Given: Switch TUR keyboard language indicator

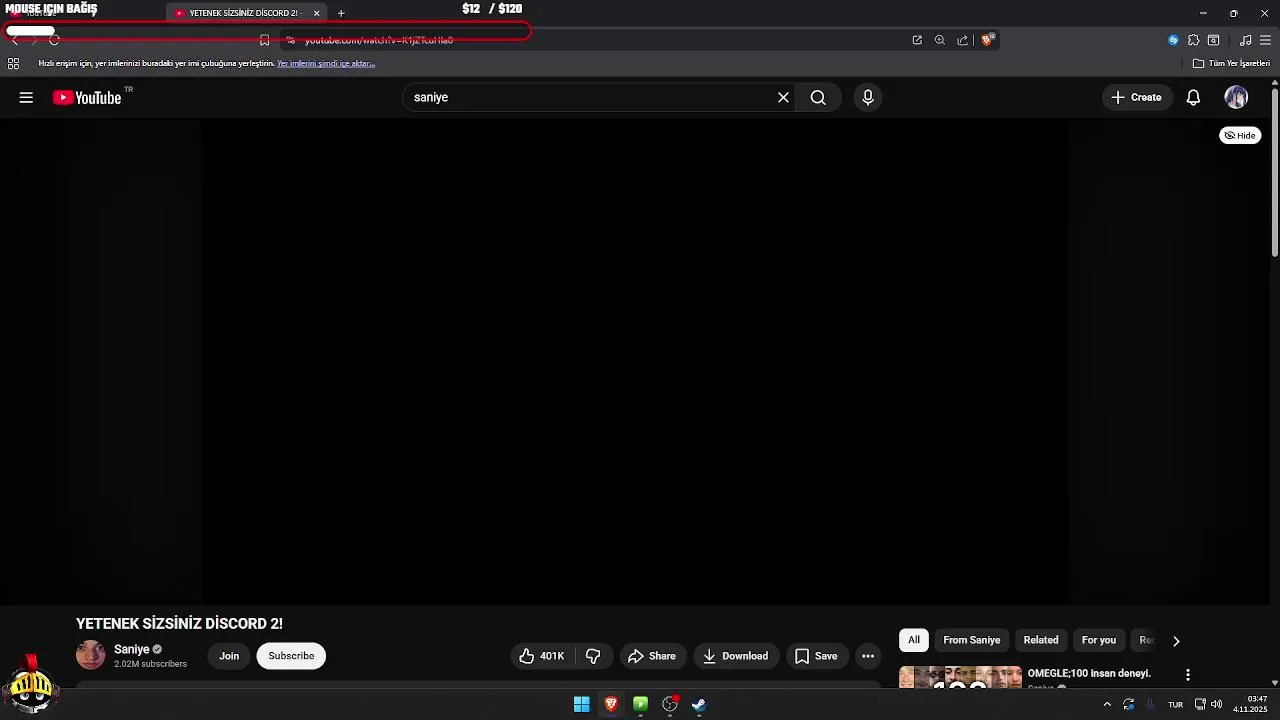Looking at the screenshot, I should pyautogui.click(x=1175, y=704).
